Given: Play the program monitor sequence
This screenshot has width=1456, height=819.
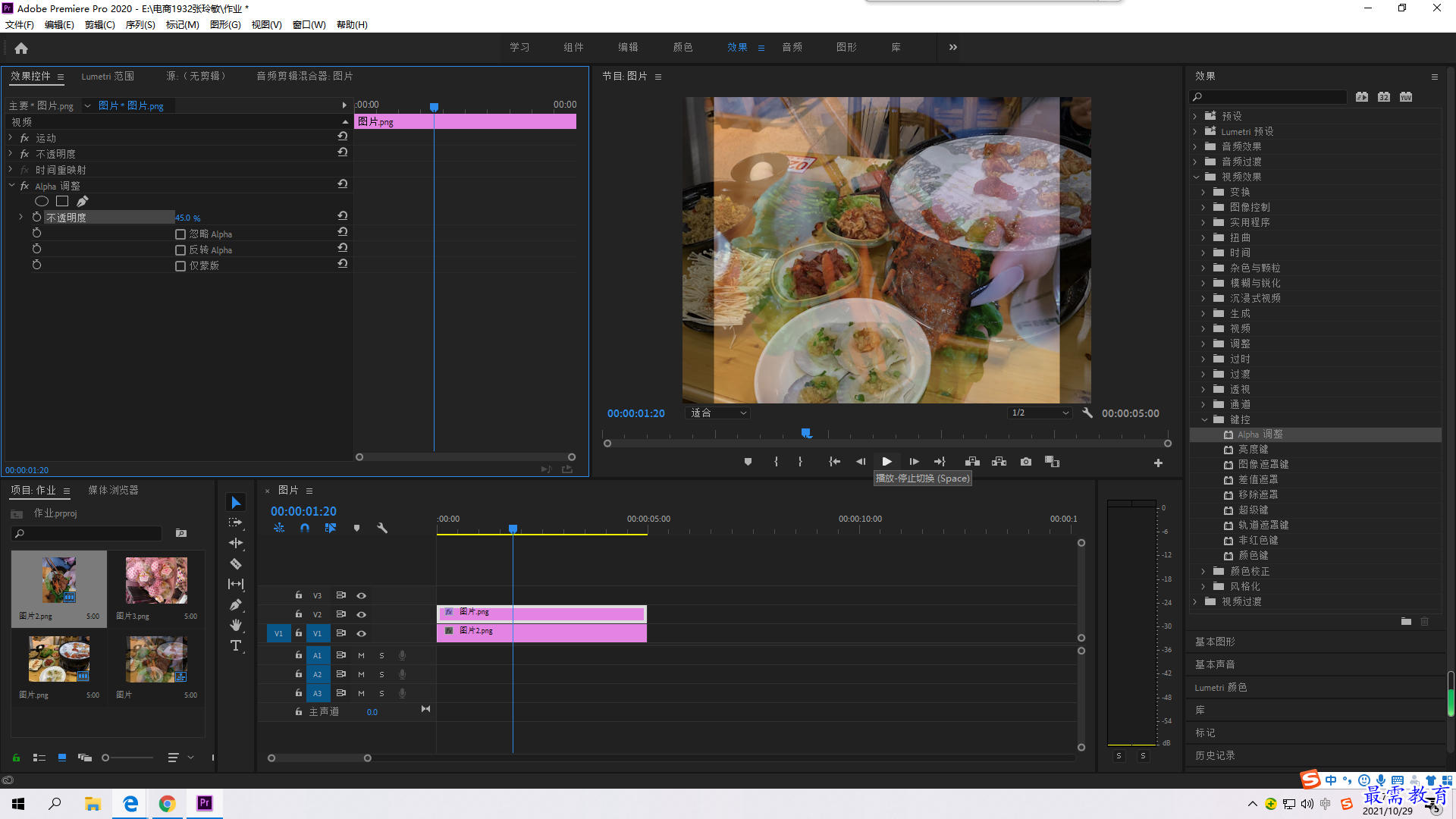Looking at the screenshot, I should [886, 462].
